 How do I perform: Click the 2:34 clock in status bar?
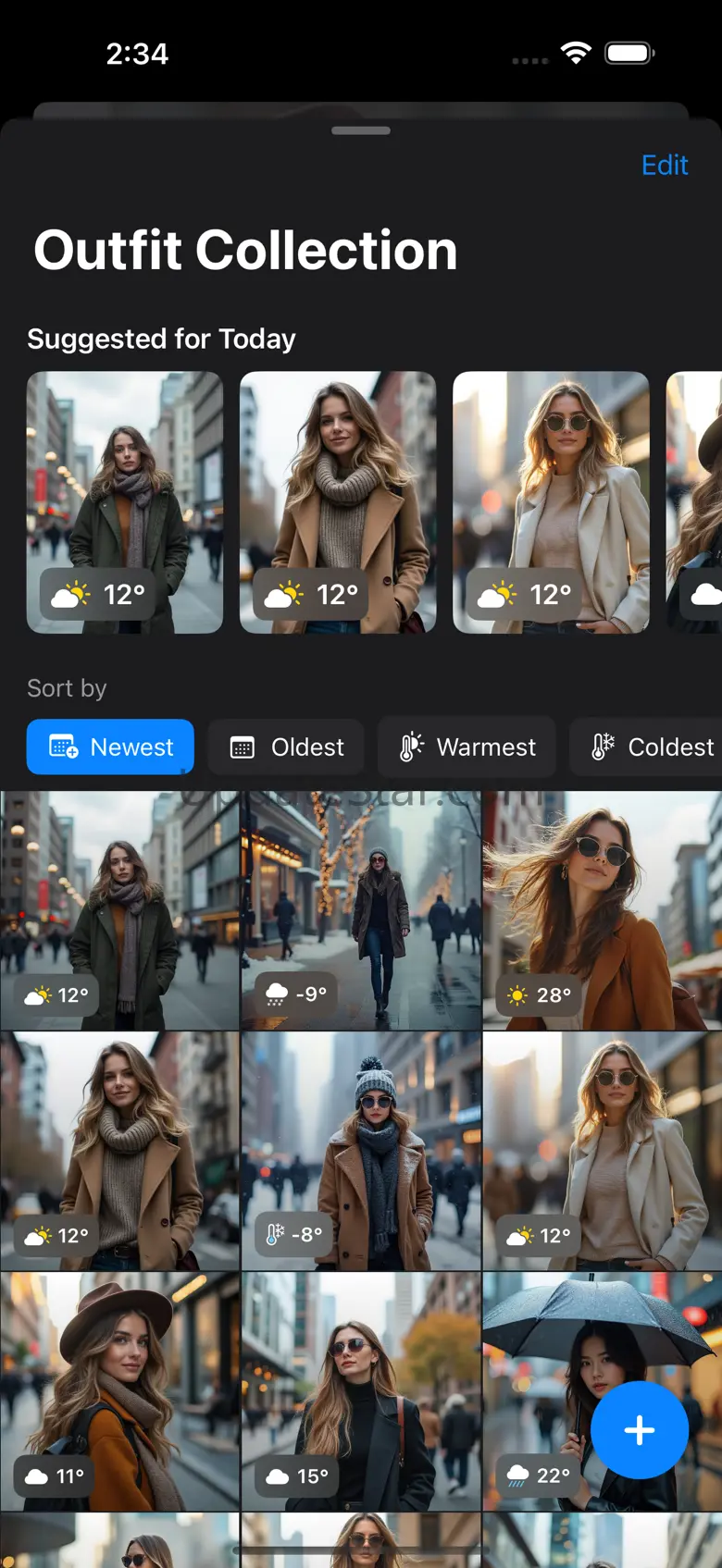pyautogui.click(x=137, y=54)
